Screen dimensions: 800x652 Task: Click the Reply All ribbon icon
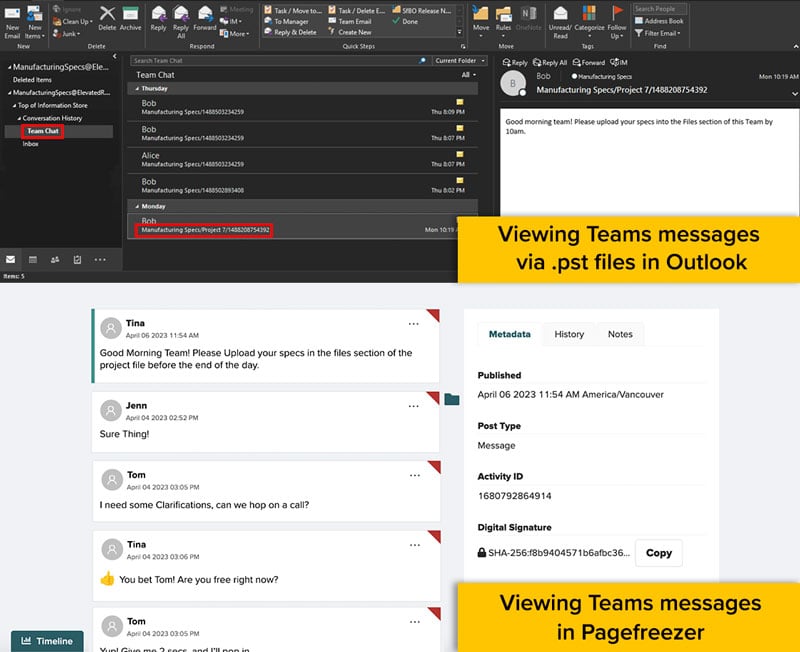(x=181, y=16)
